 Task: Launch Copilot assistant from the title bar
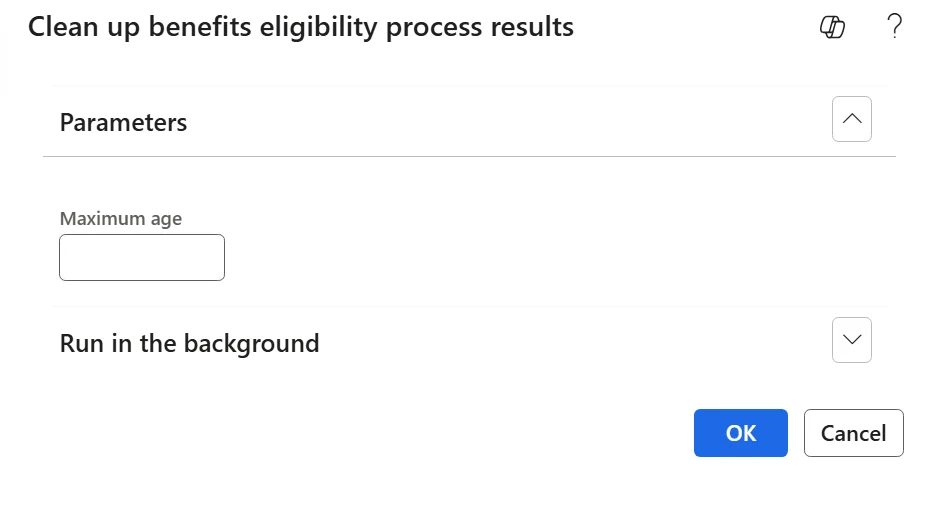point(832,27)
